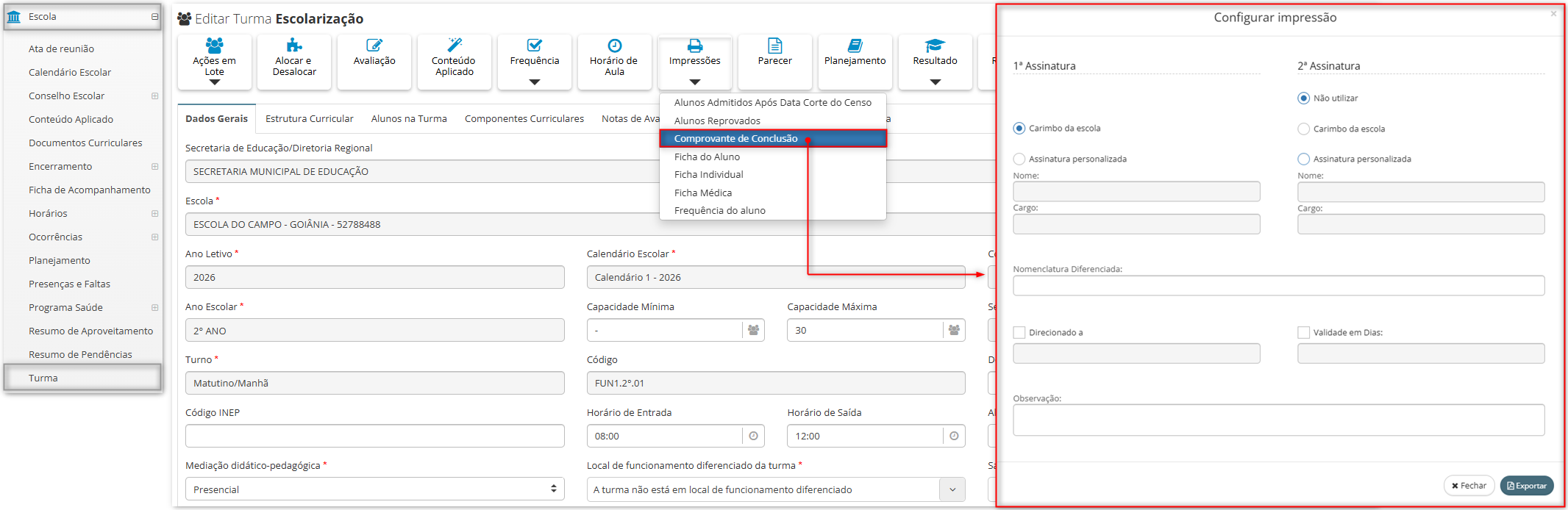Screen dimensions: 1568x510
Task: Click the Exportar button
Action: (x=1527, y=486)
